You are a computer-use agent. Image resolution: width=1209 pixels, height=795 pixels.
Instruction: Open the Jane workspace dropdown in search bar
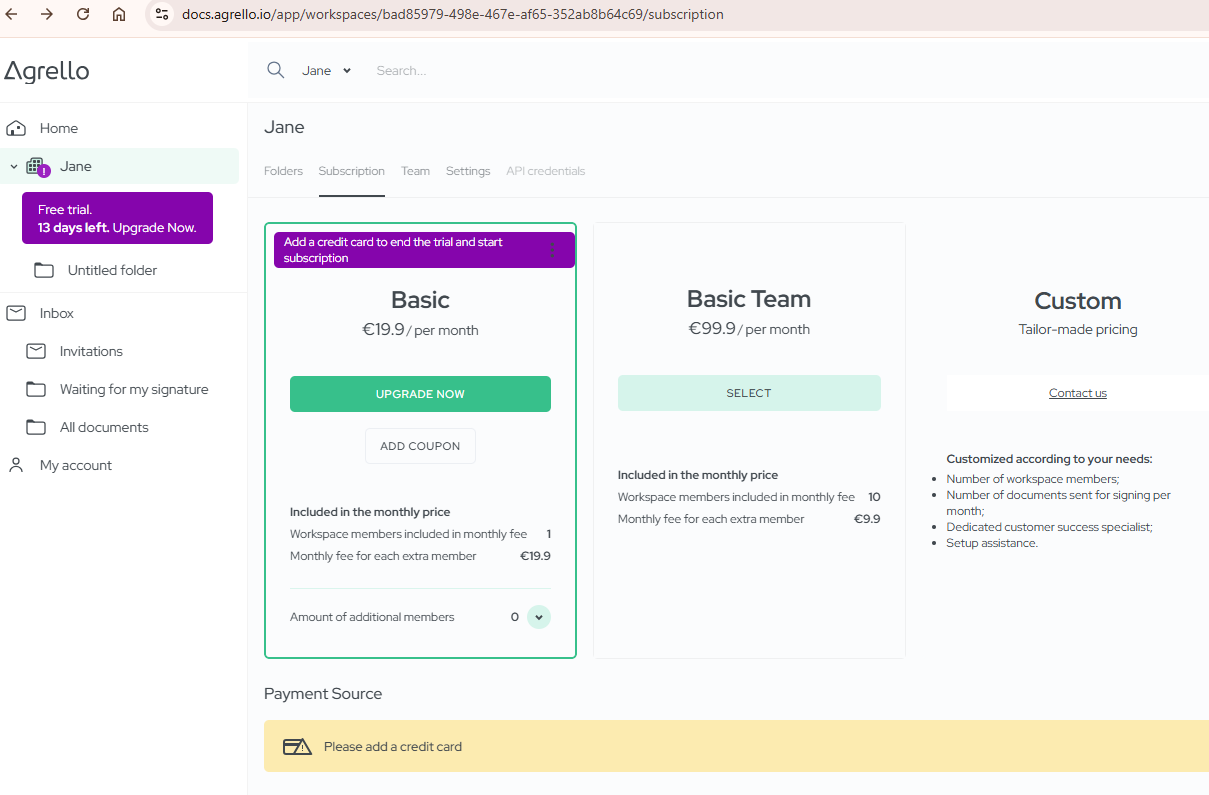click(x=327, y=71)
